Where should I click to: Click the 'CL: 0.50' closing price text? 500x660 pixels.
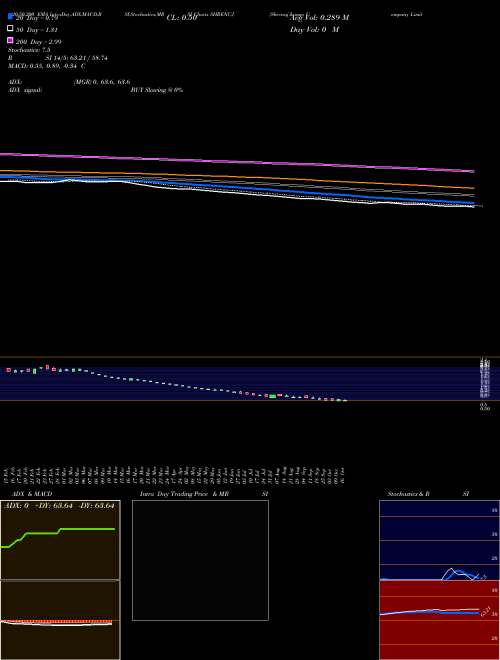click(182, 18)
